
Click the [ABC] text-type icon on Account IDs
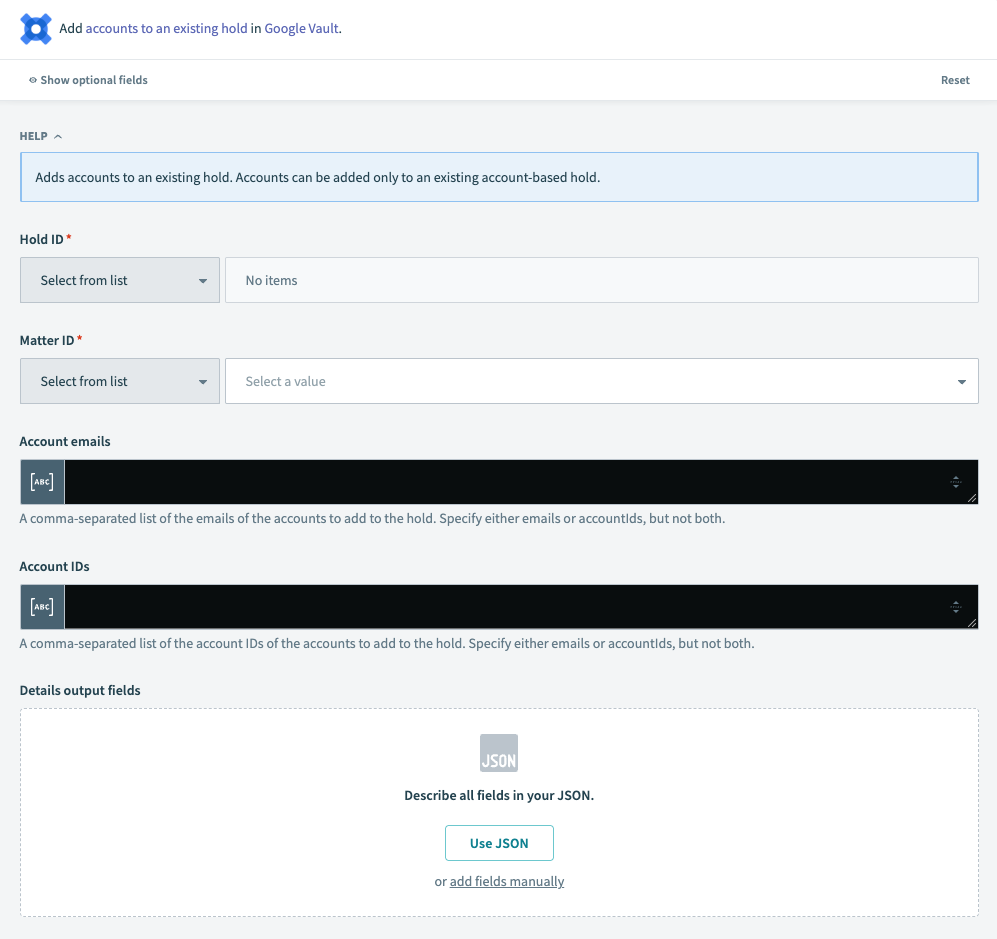(x=42, y=606)
